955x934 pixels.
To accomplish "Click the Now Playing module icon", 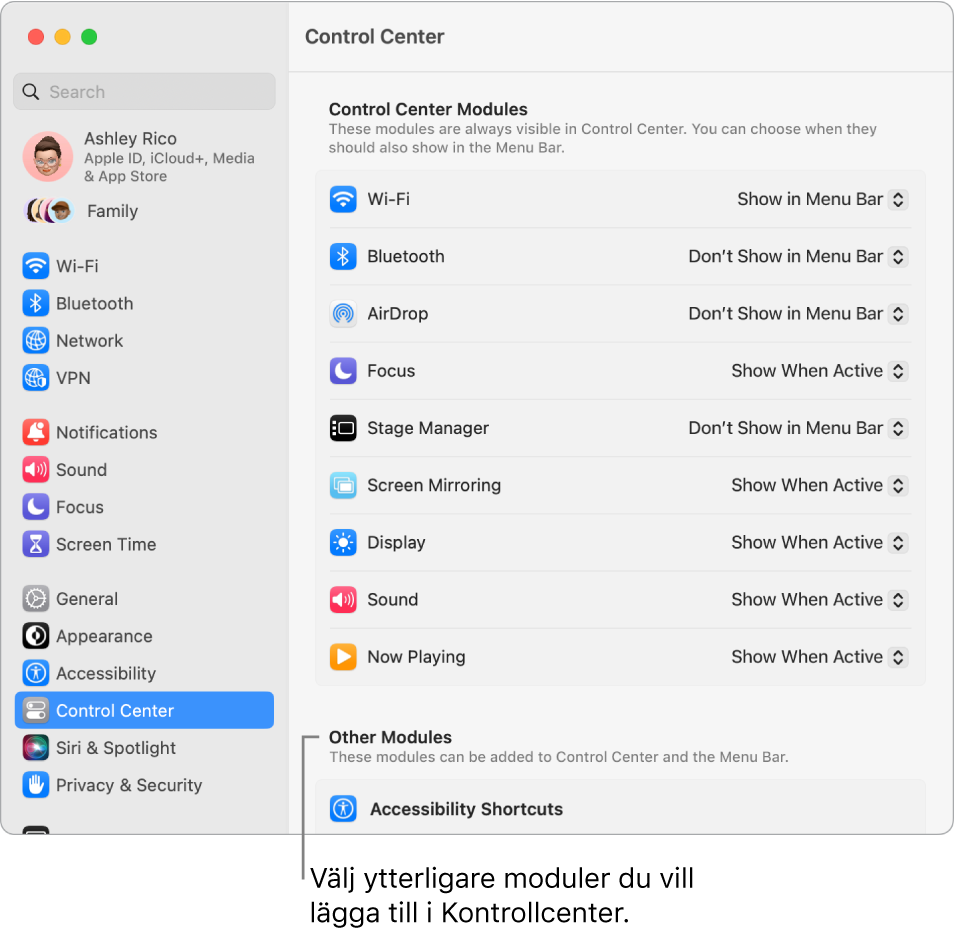I will pyautogui.click(x=343, y=657).
